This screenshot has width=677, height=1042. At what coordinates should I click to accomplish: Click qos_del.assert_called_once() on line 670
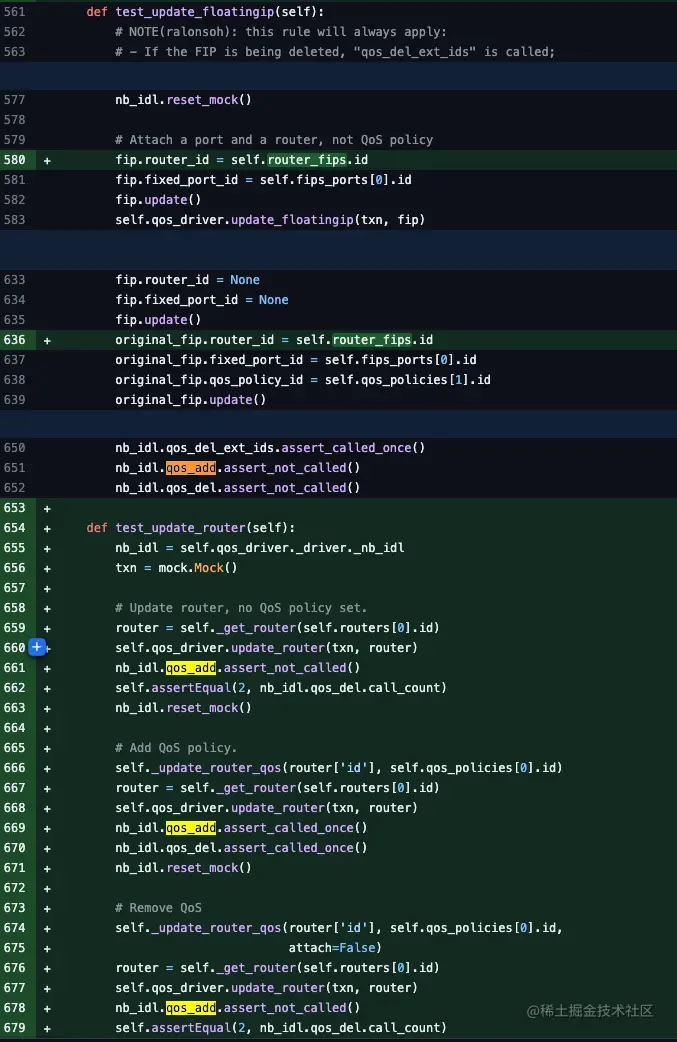pos(266,847)
